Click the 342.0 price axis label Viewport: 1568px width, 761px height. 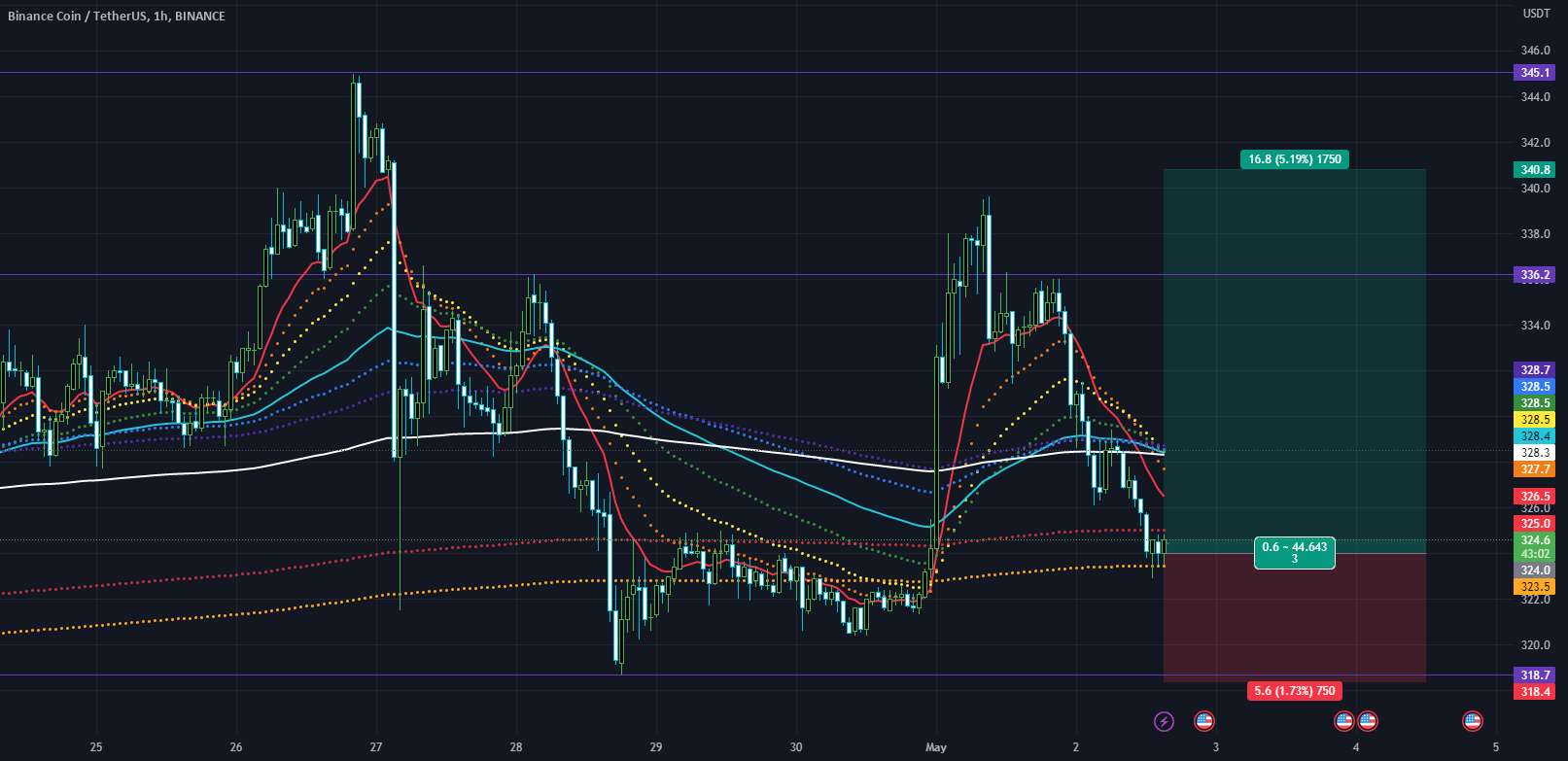(x=1536, y=143)
